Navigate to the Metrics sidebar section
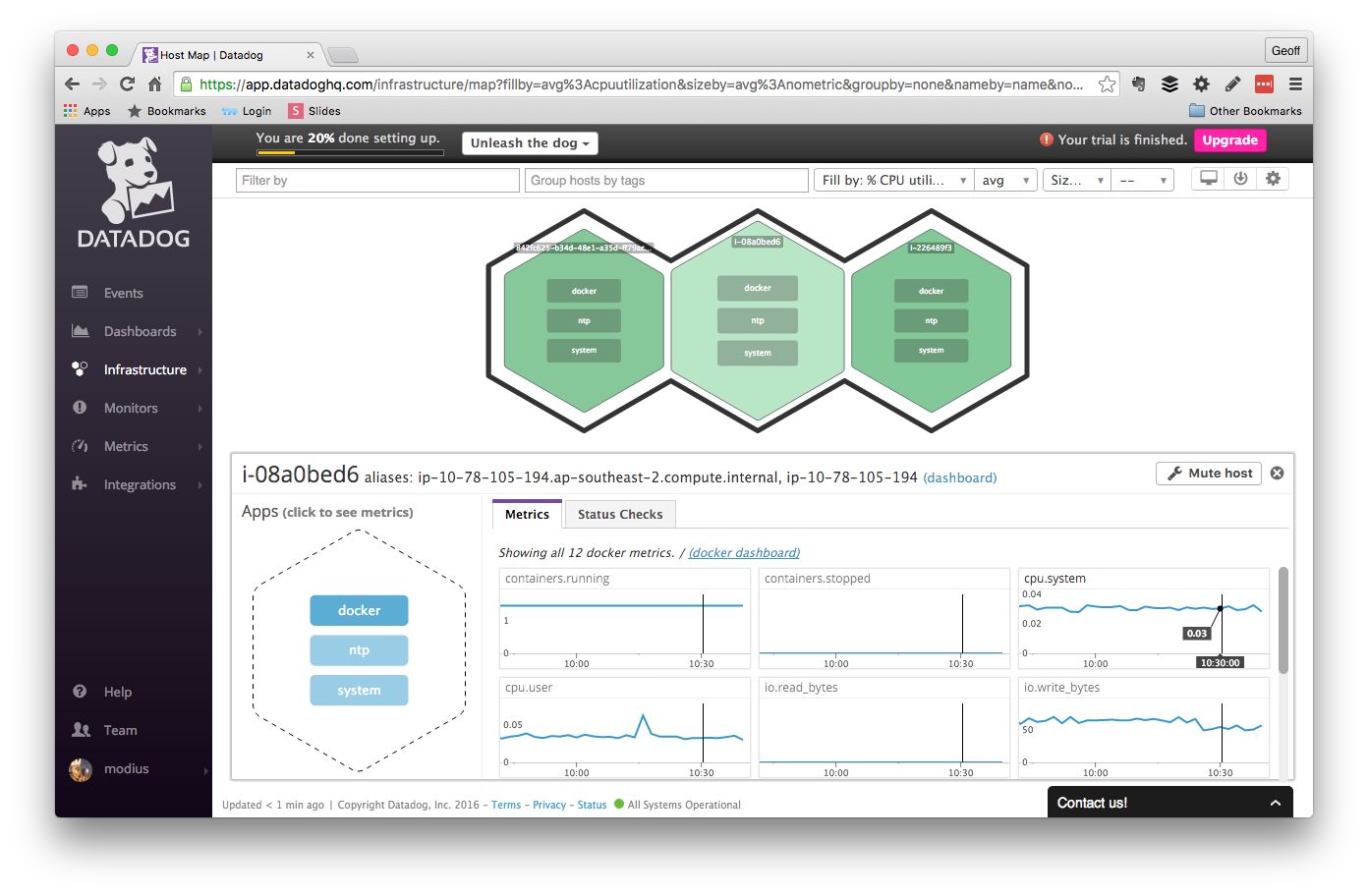 [x=126, y=446]
